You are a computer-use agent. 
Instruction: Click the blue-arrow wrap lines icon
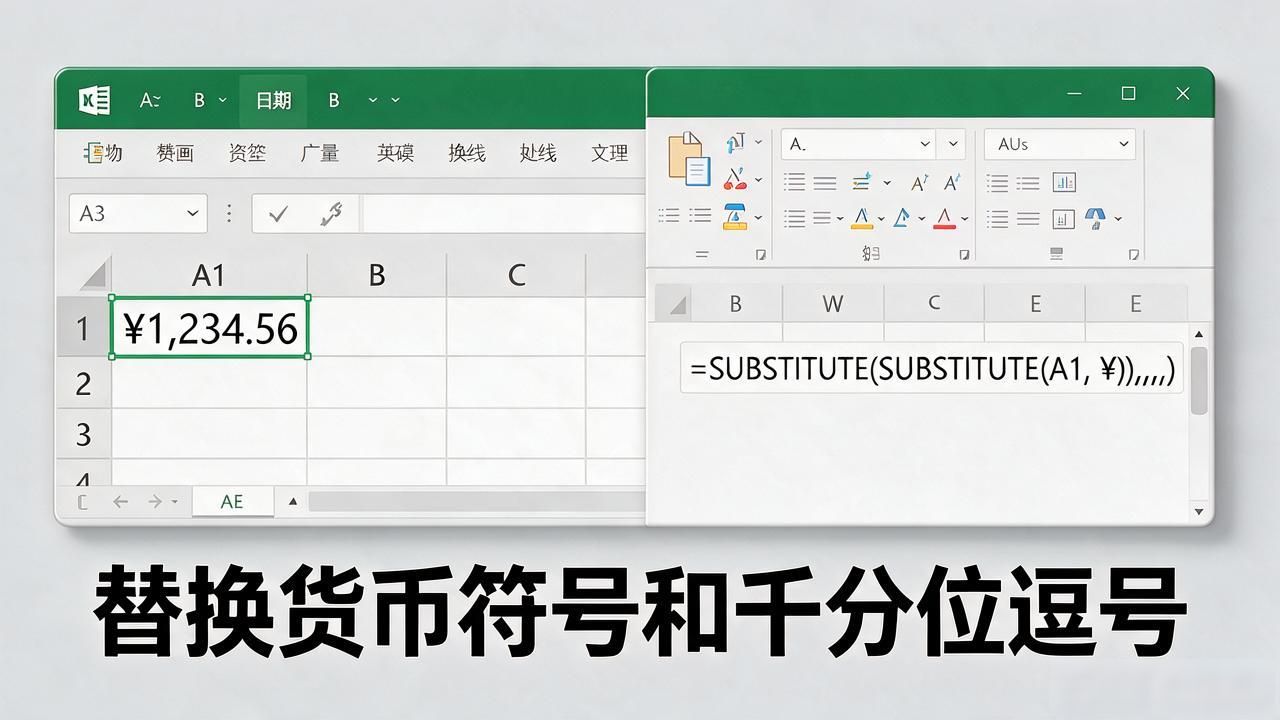(861, 182)
